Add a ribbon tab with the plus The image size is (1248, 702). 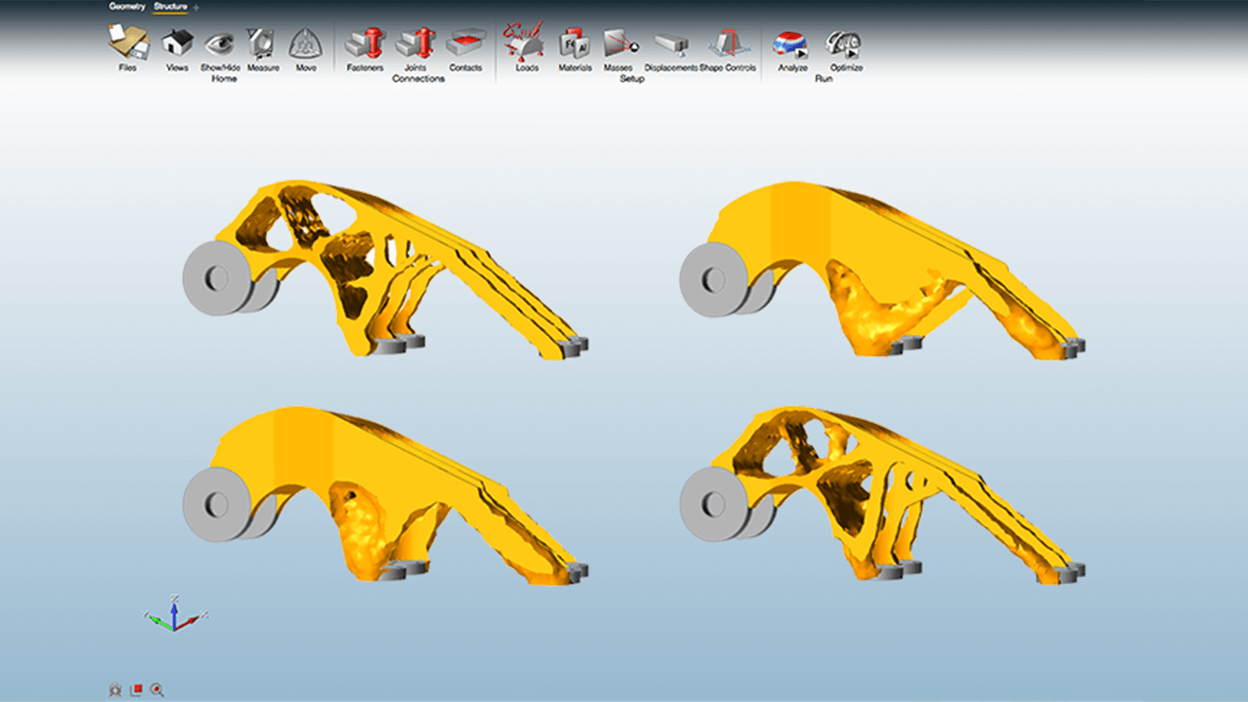196,8
